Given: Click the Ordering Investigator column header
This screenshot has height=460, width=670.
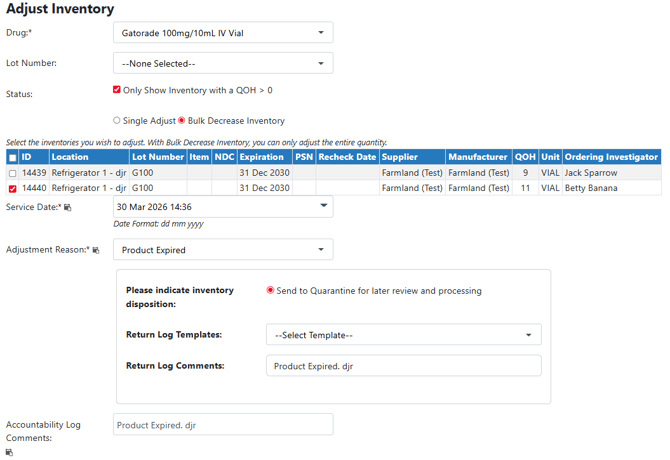Looking at the screenshot, I should click(611, 157).
